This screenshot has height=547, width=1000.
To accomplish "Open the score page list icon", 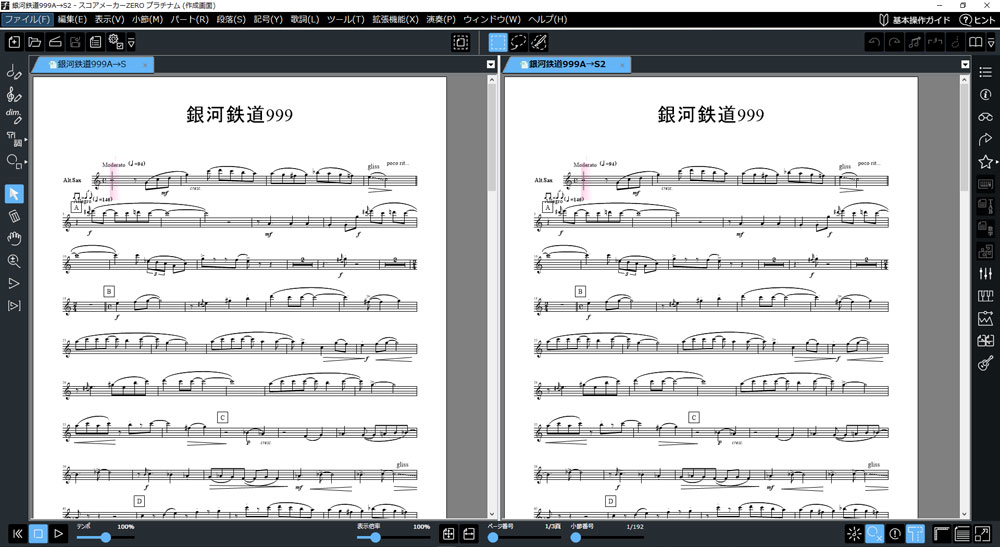I will coord(96,42).
